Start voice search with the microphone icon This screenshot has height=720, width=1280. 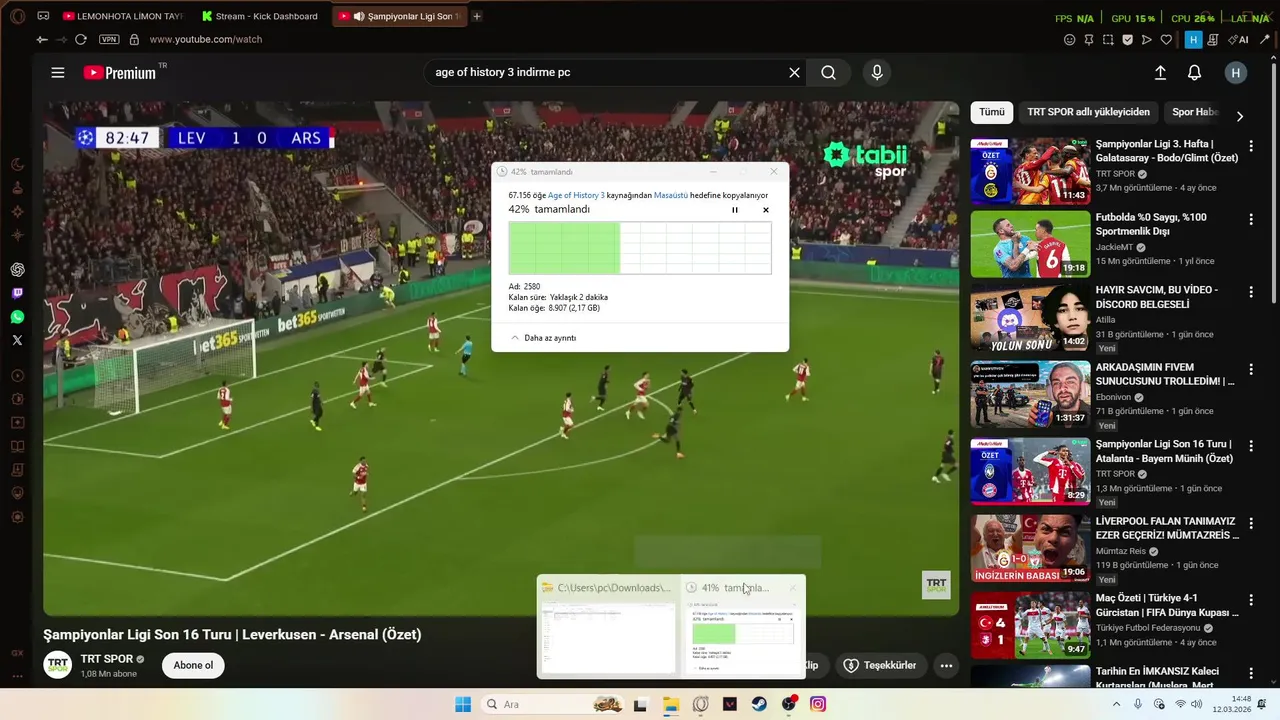click(877, 72)
